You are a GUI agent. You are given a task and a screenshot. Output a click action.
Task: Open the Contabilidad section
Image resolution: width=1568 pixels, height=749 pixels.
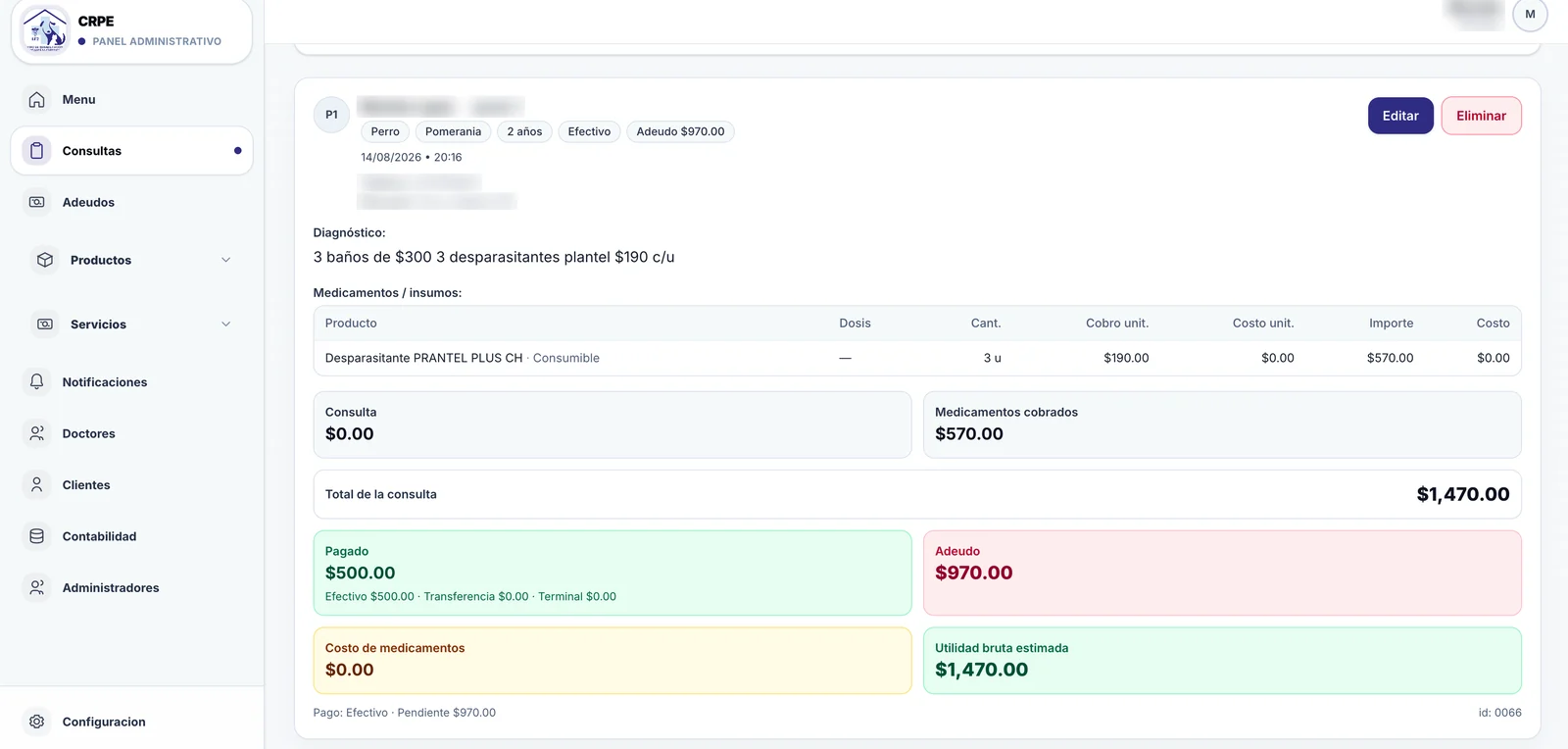pyautogui.click(x=131, y=536)
